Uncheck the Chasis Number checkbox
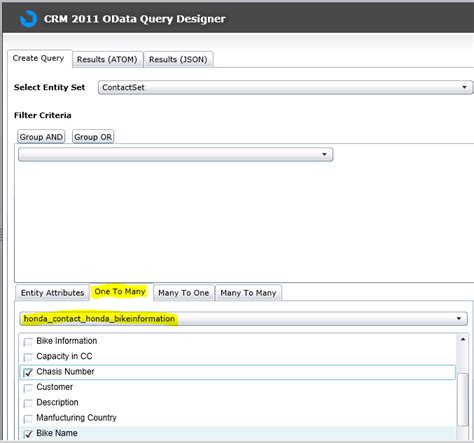 28,372
